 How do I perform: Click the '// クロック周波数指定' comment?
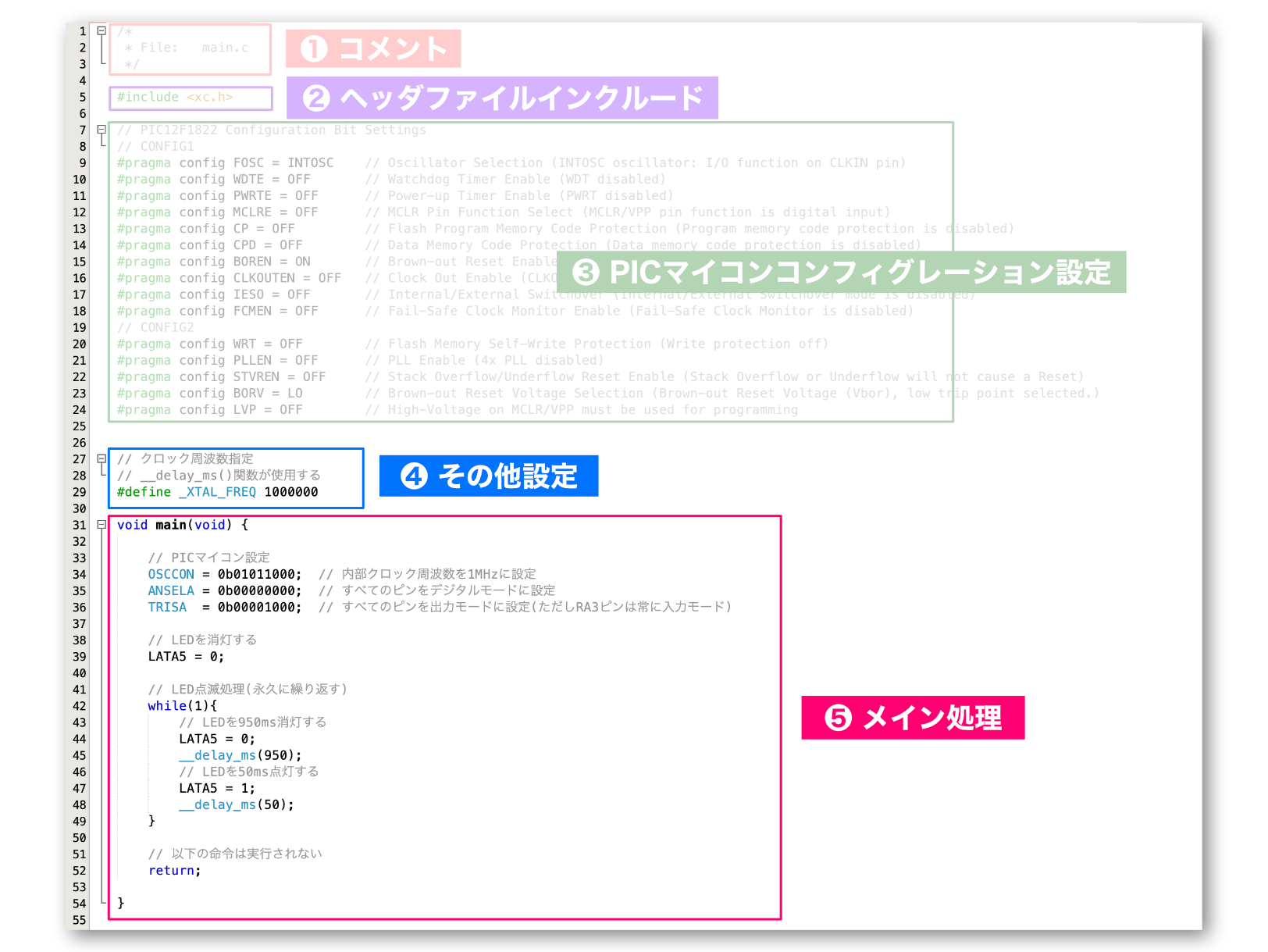point(185,458)
